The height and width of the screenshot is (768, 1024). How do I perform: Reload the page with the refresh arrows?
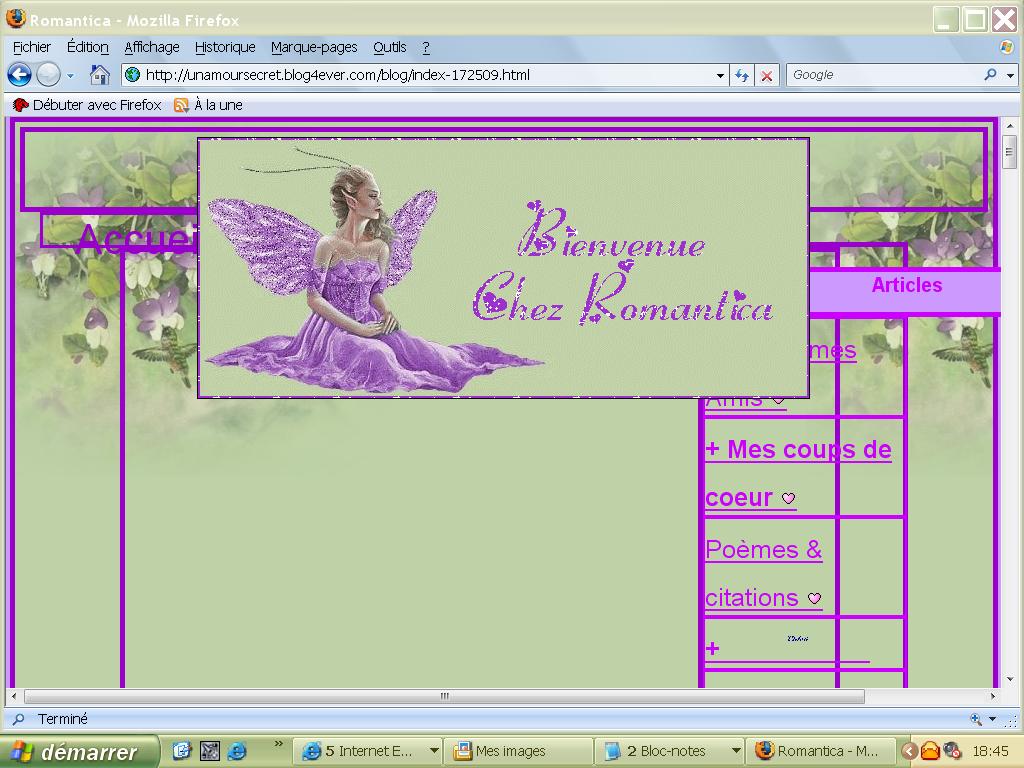741,76
